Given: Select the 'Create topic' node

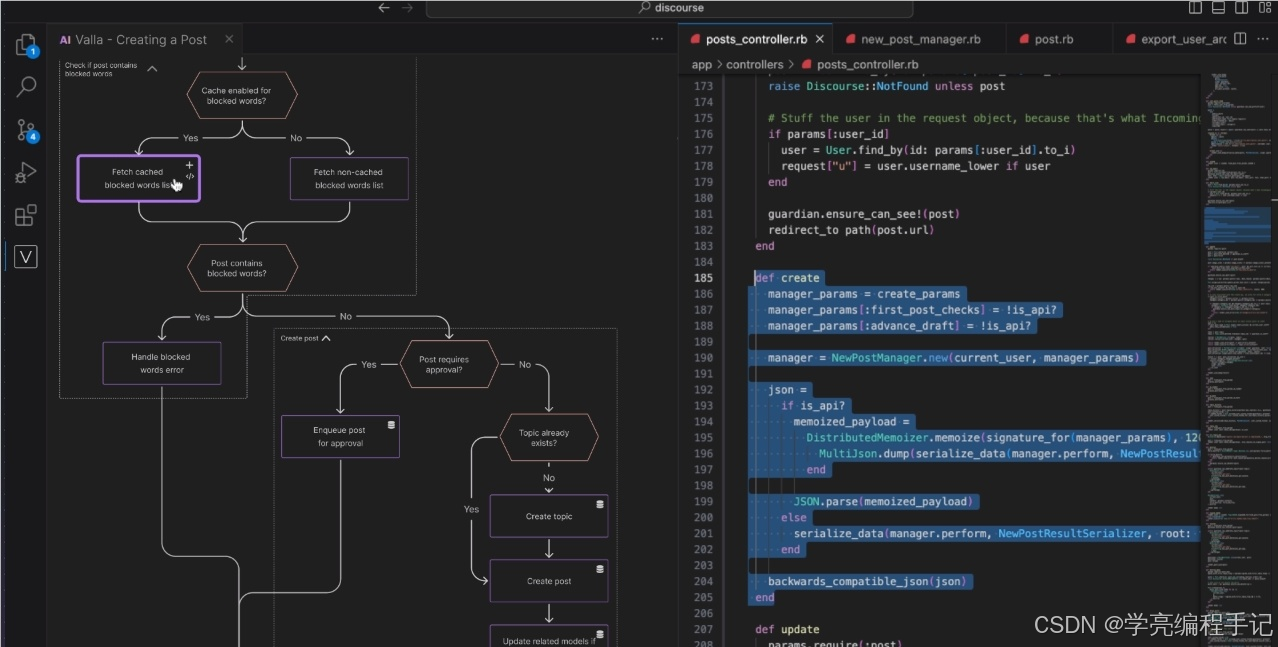Looking at the screenshot, I should point(549,516).
